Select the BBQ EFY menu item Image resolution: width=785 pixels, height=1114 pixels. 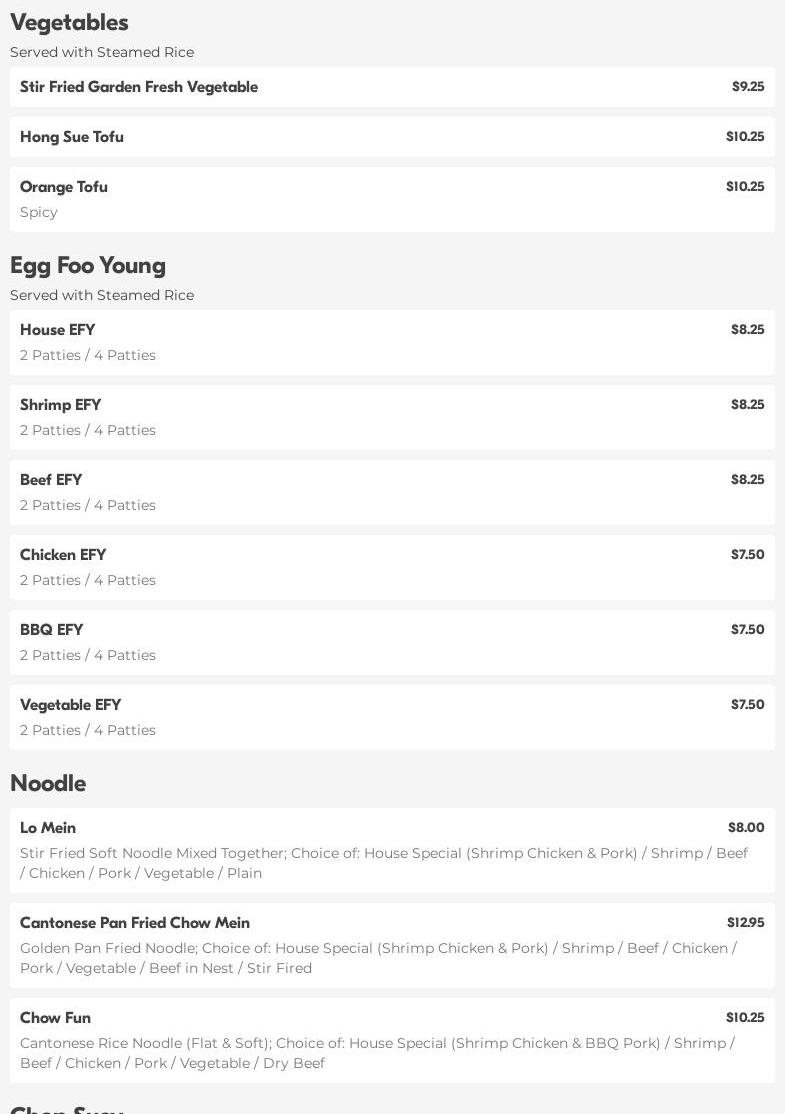(52, 630)
